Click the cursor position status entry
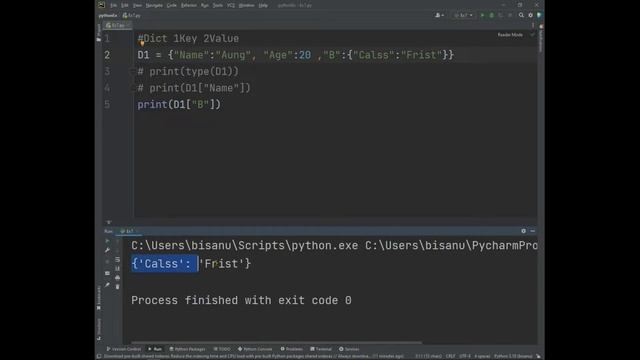 click(429, 356)
